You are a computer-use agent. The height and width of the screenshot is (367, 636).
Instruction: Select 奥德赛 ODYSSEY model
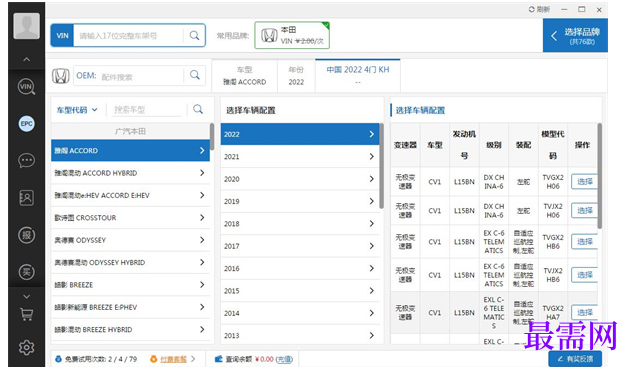[x=130, y=240]
